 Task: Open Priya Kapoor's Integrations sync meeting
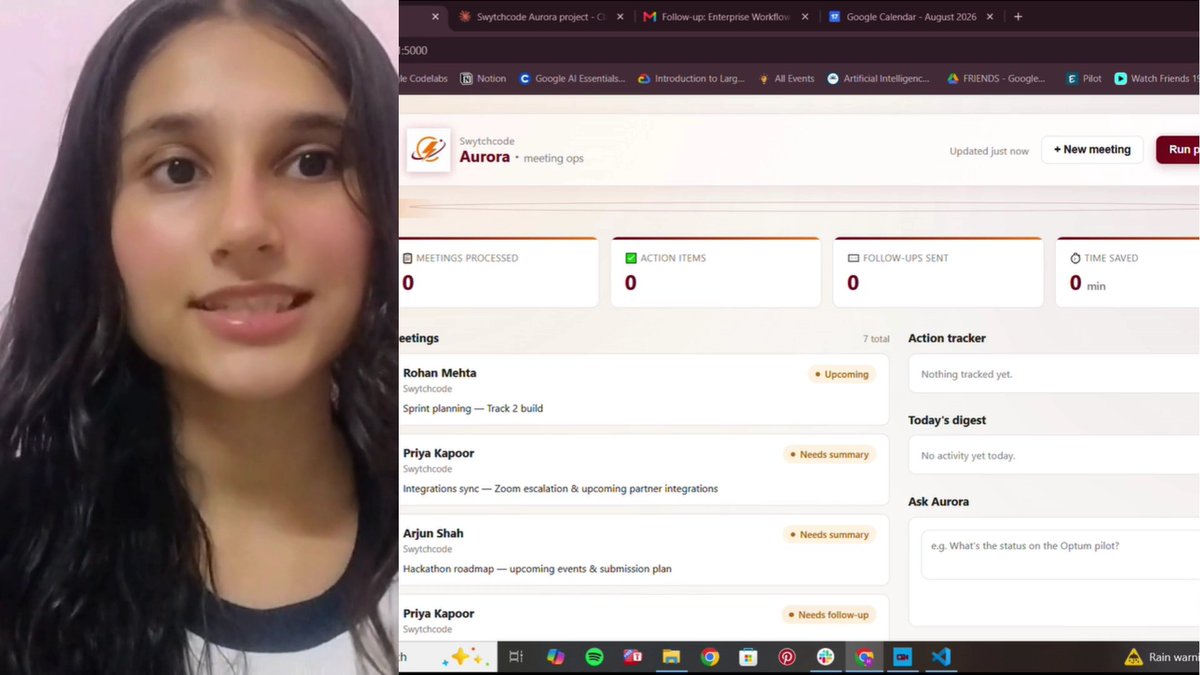click(x=643, y=470)
